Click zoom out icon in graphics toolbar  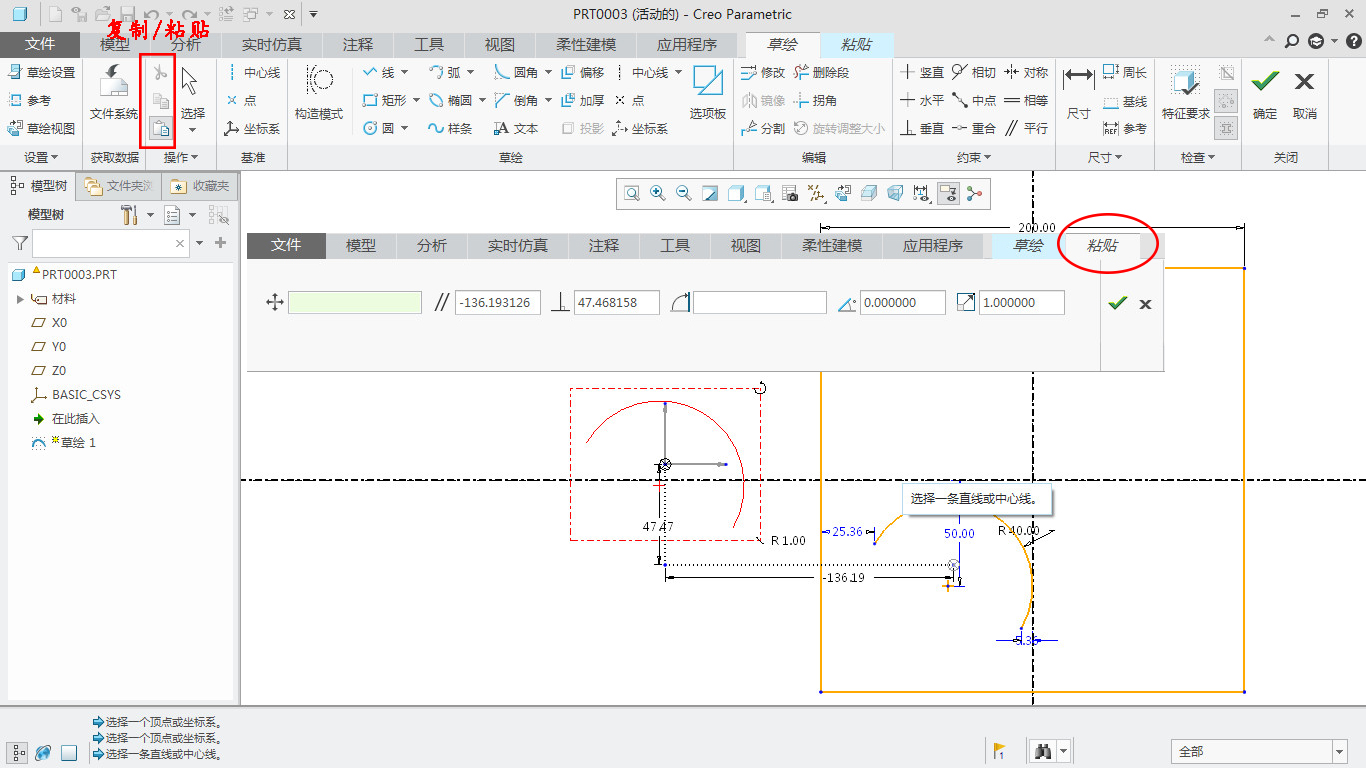684,194
